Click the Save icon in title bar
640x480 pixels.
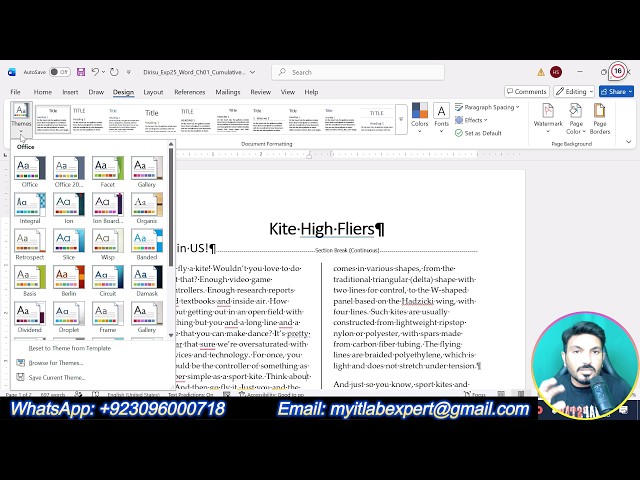tap(81, 72)
